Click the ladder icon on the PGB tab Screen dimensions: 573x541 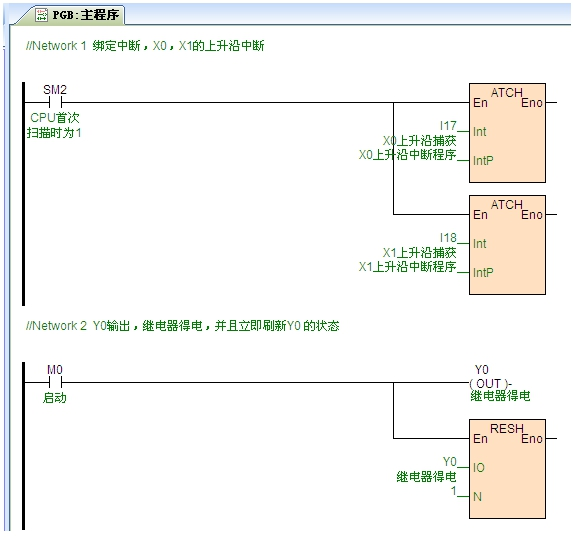click(42, 15)
